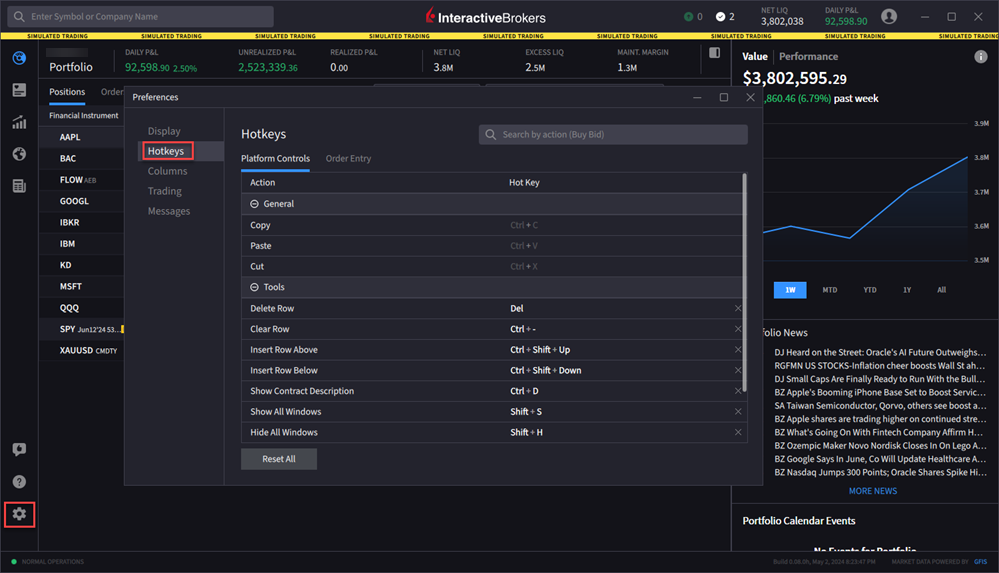999x573 pixels.
Task: Select Trading in Preferences sidebar
Action: pyautogui.click(x=164, y=191)
